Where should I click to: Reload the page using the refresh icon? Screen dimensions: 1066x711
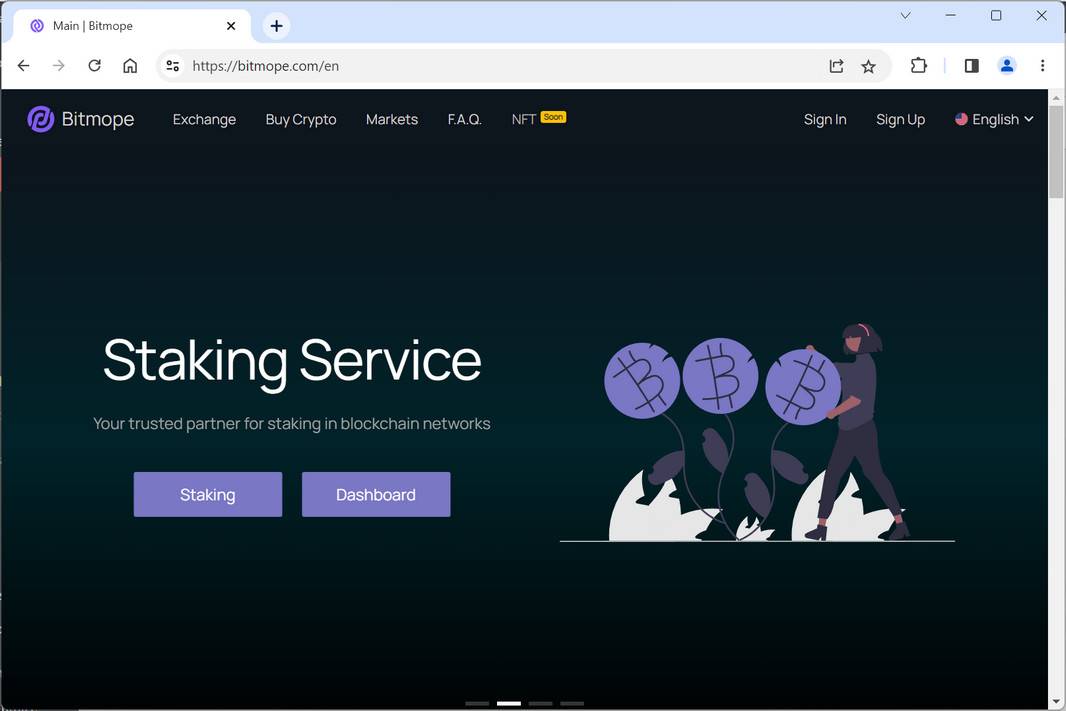tap(94, 65)
